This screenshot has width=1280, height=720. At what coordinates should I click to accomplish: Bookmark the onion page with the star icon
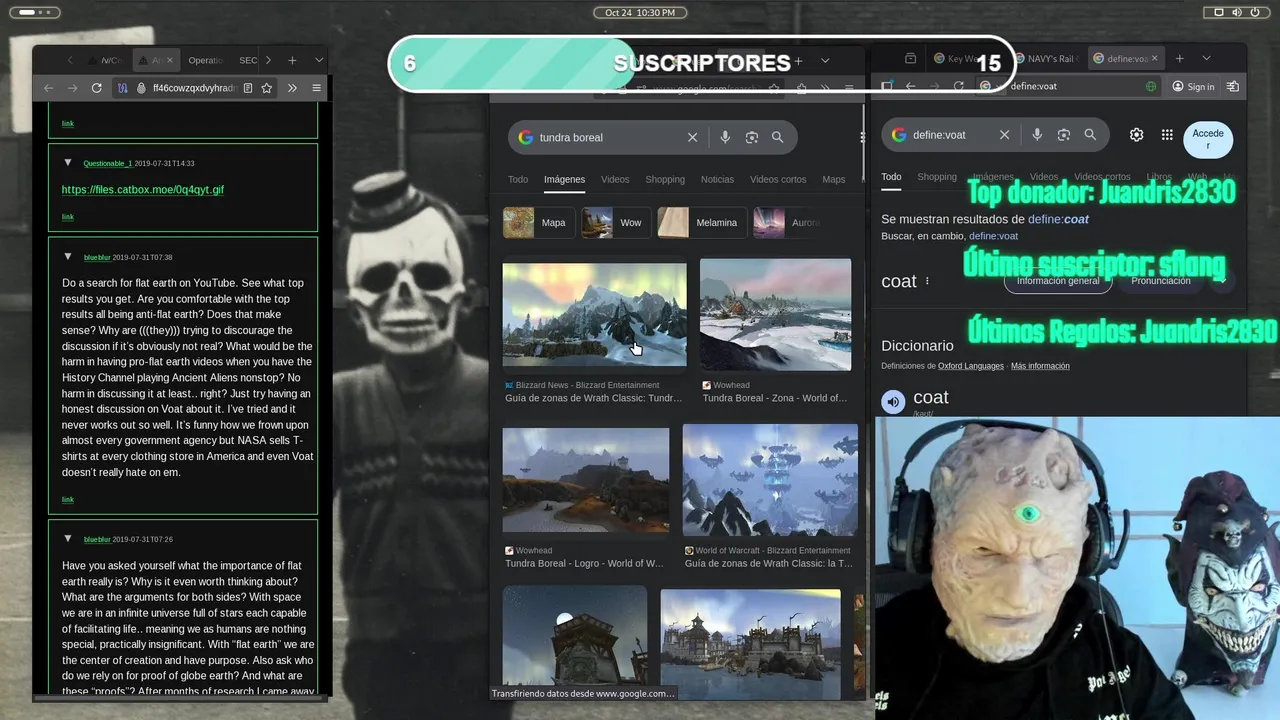(x=267, y=88)
